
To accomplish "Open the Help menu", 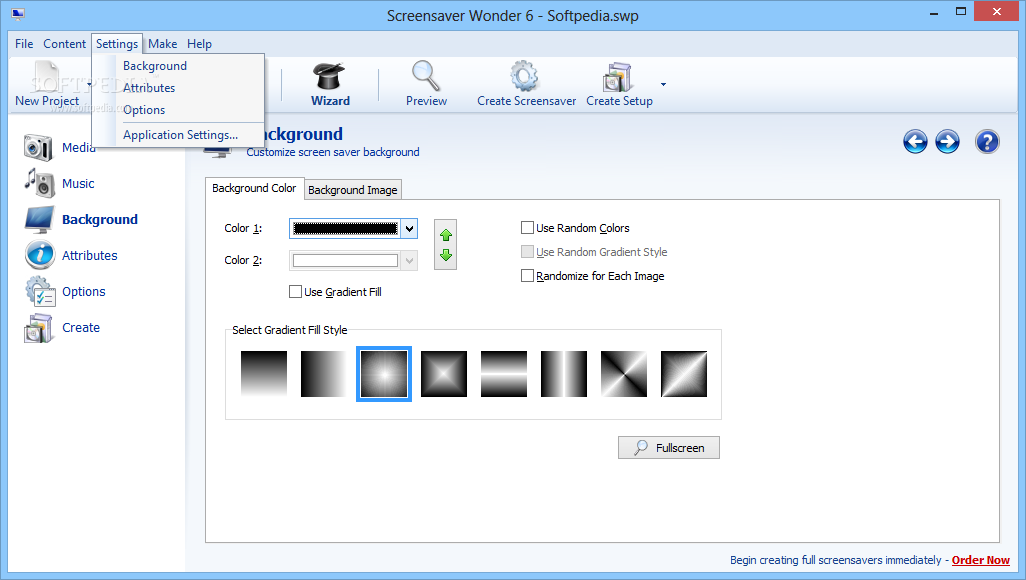I will click(199, 44).
